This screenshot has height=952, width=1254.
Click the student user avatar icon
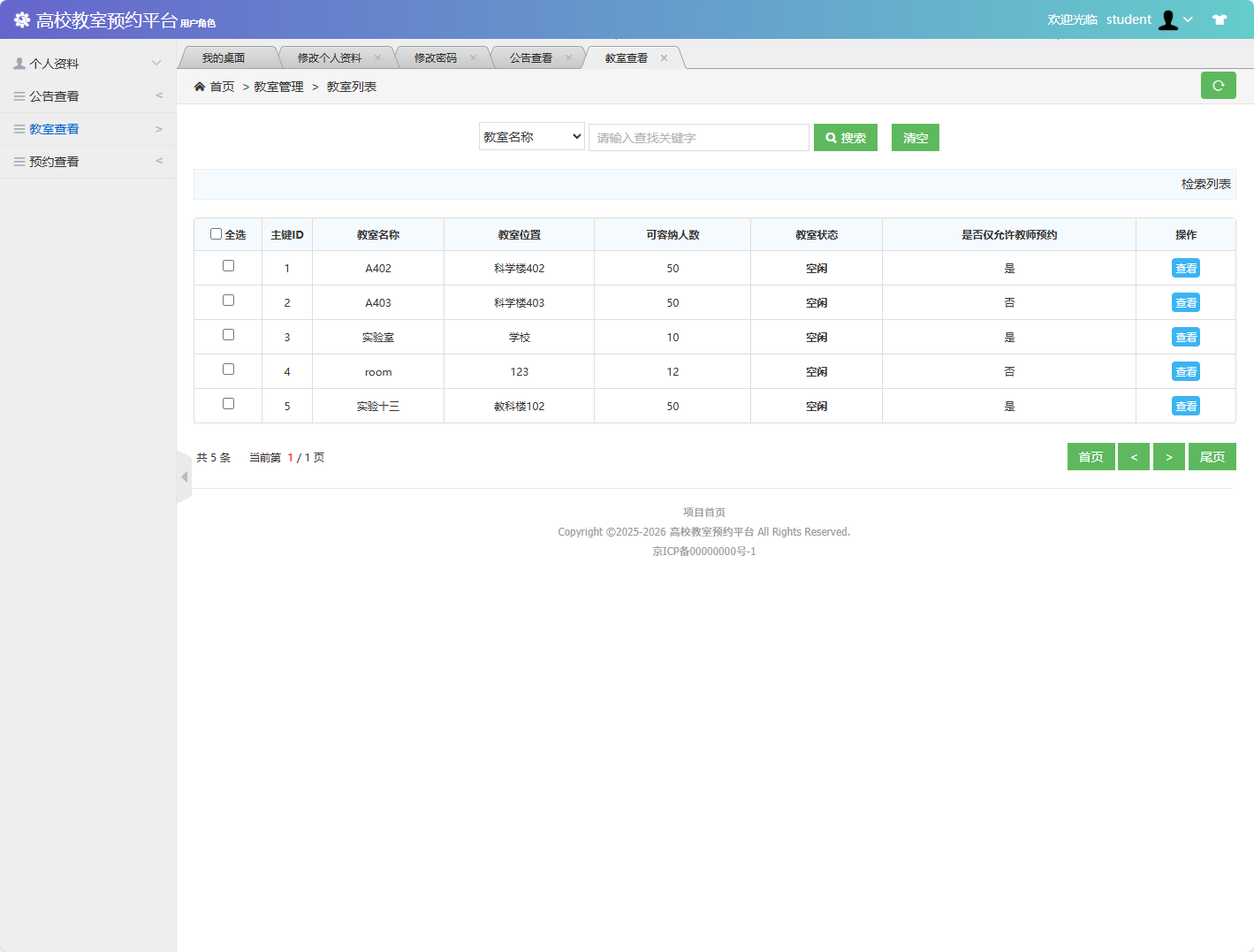1168,19
